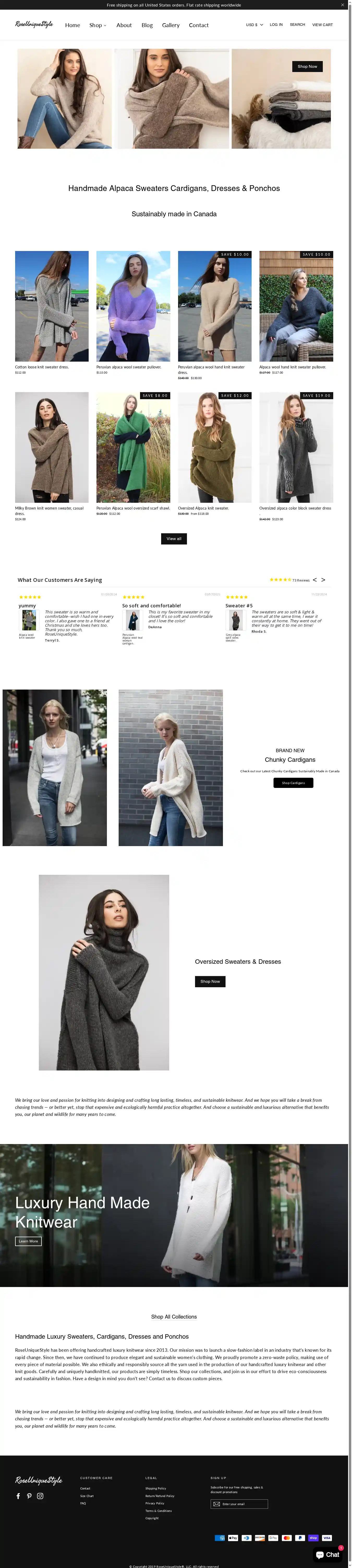Image resolution: width=352 pixels, height=1568 pixels.
Task: Open the Facebook page icon in footer
Action: tap(18, 1495)
